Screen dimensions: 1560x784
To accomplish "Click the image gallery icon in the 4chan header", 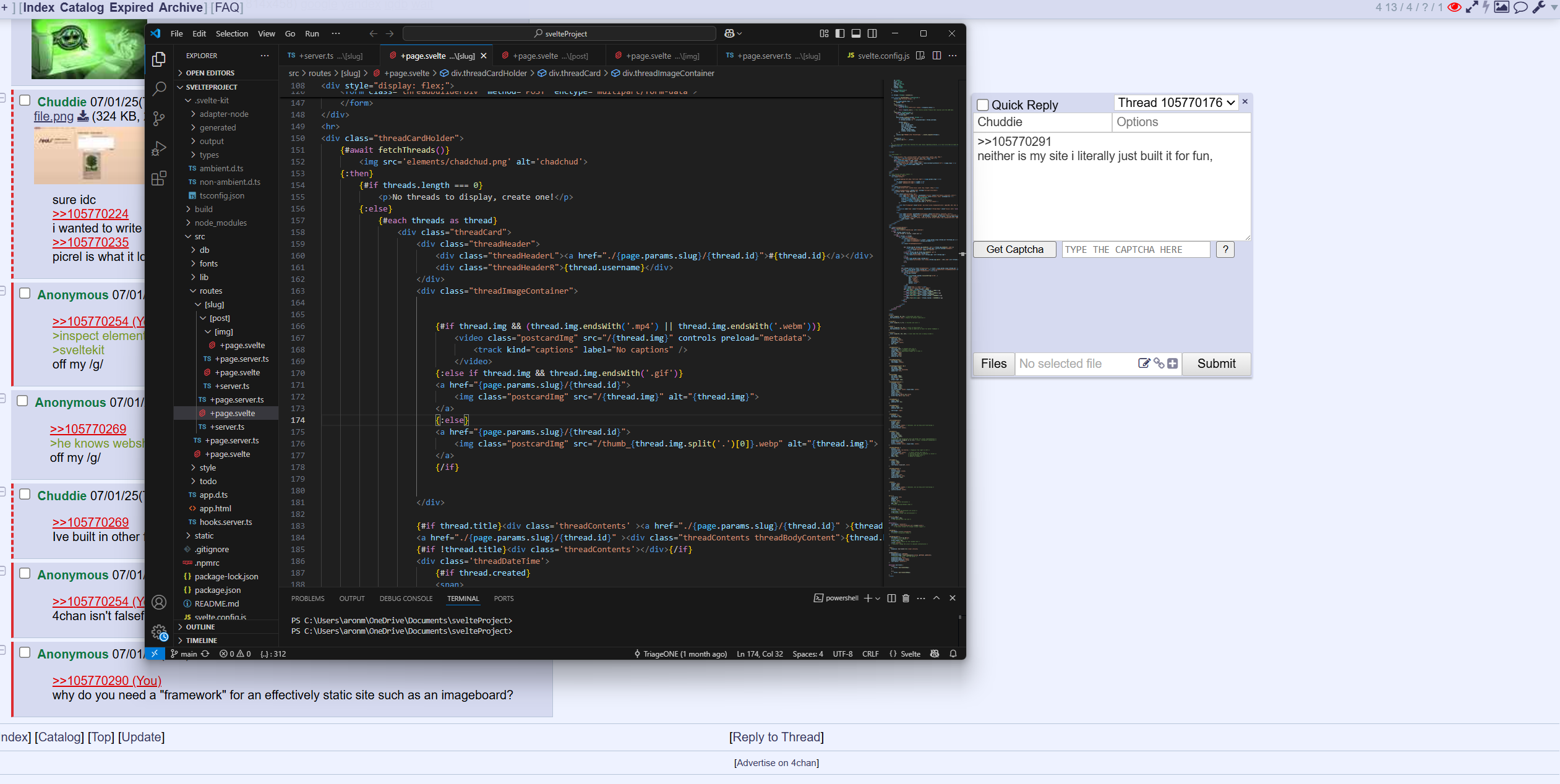I will [1501, 7].
